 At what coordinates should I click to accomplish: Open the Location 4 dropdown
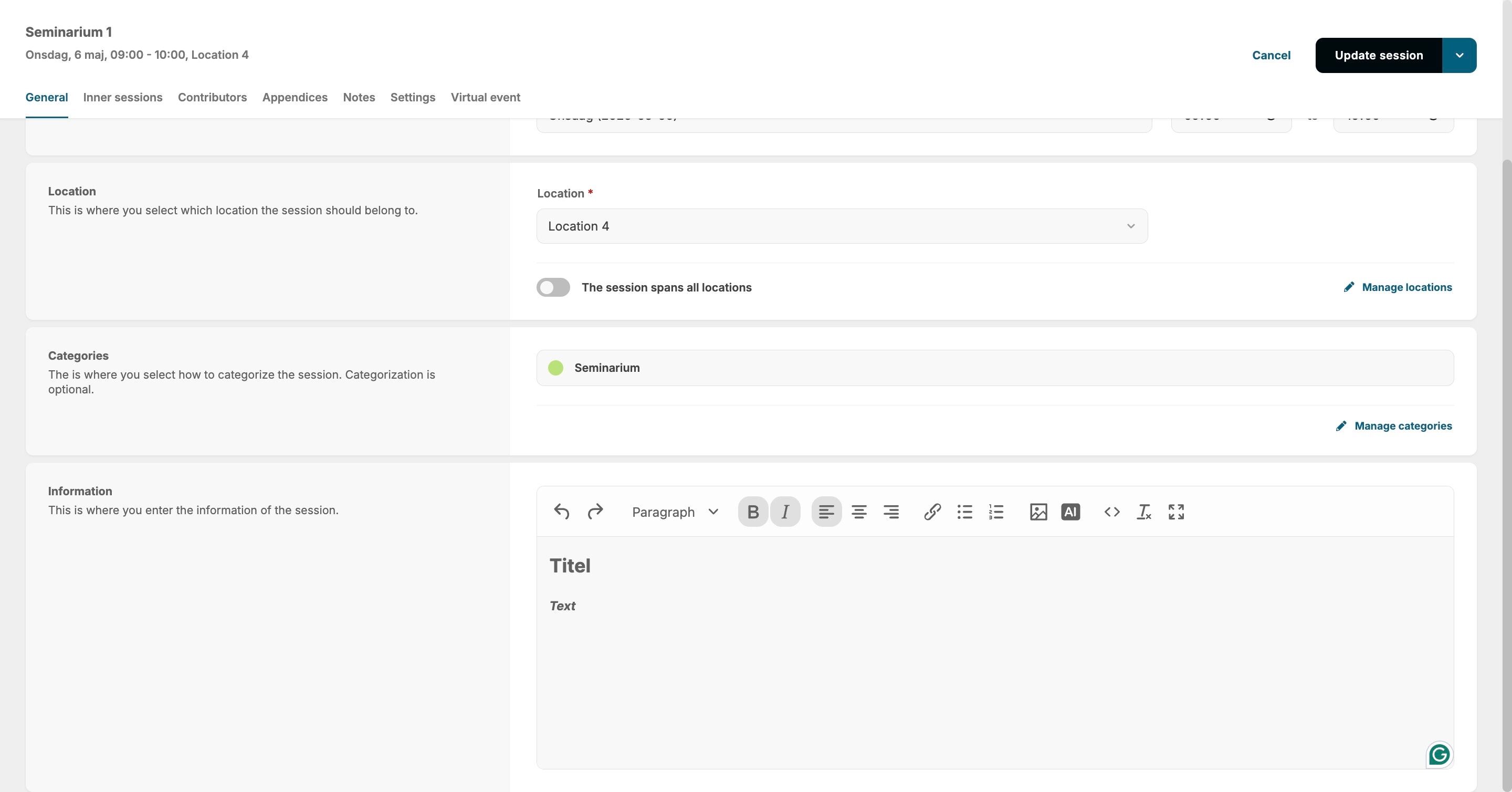click(842, 226)
